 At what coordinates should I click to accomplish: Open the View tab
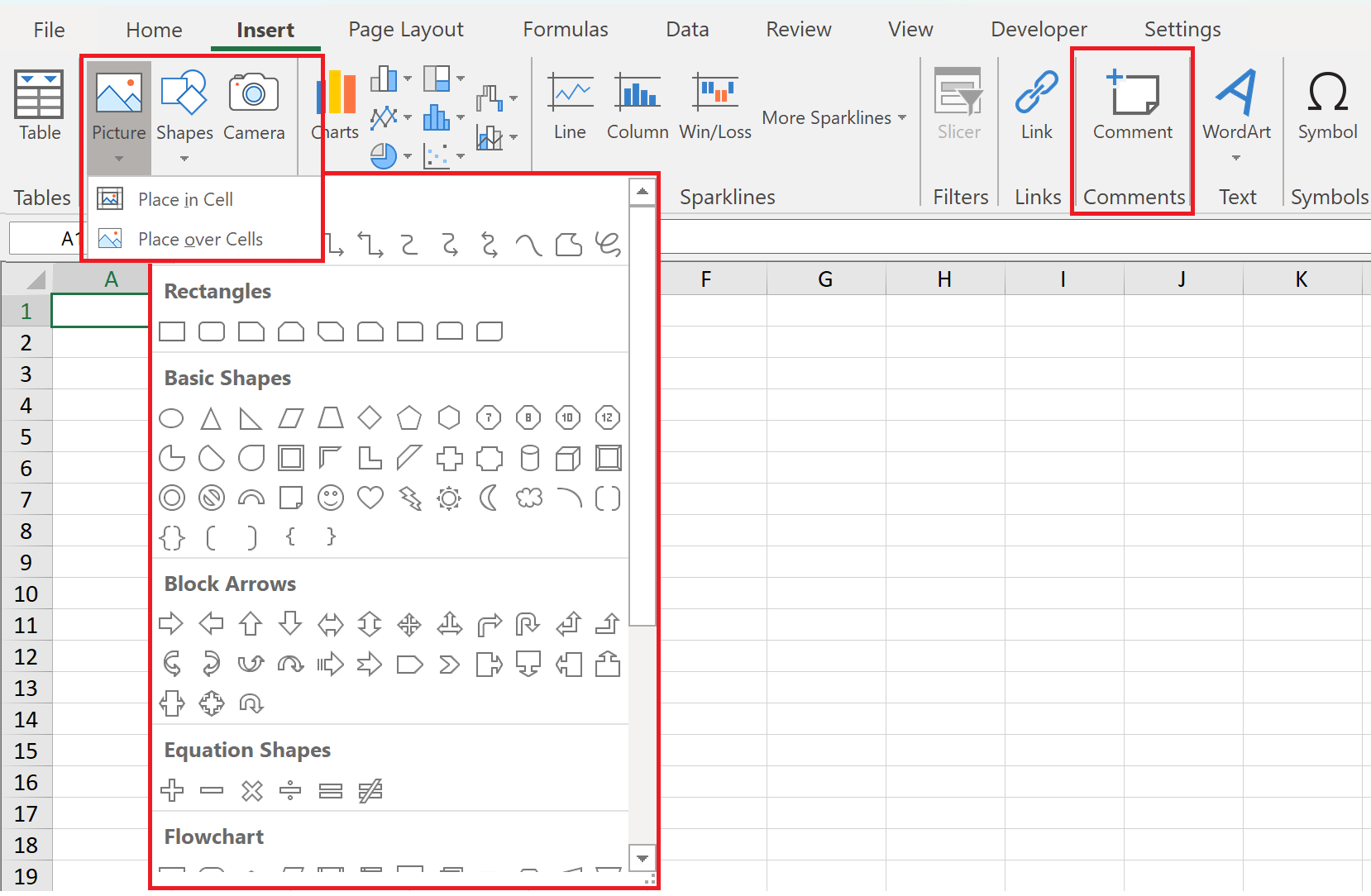pos(910,30)
